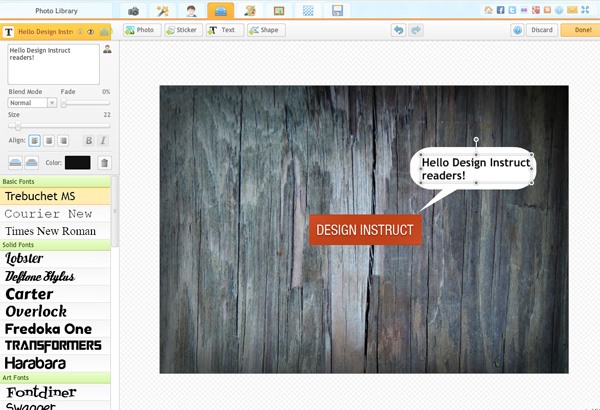Screen dimensions: 600x410
Task: Toggle text layer visibility eye icon
Action: click(x=91, y=32)
